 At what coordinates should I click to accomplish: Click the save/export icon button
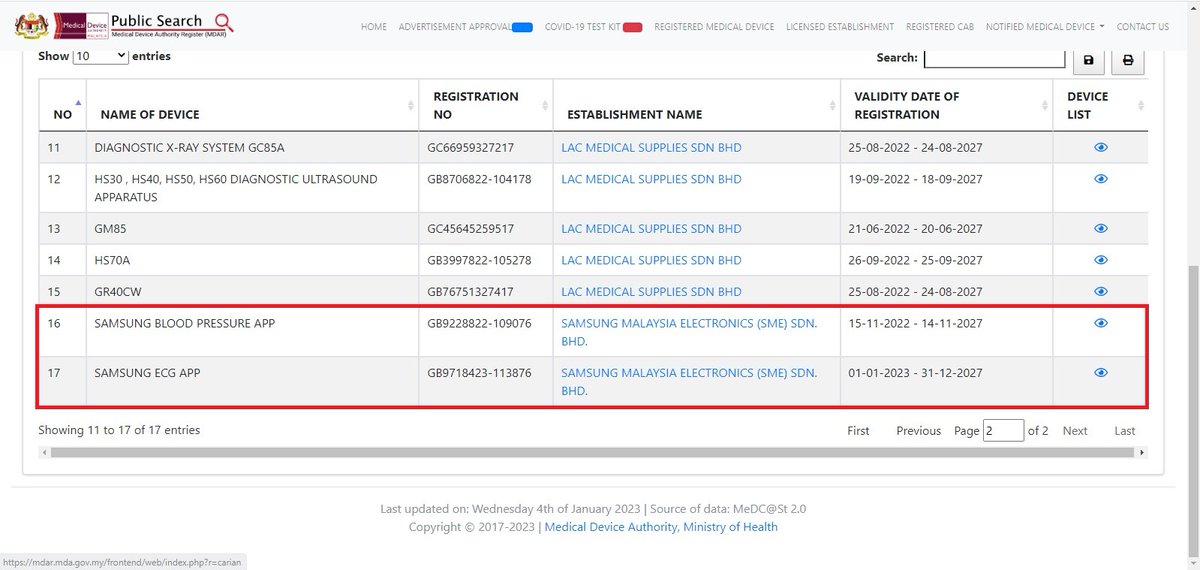pos(1088,61)
